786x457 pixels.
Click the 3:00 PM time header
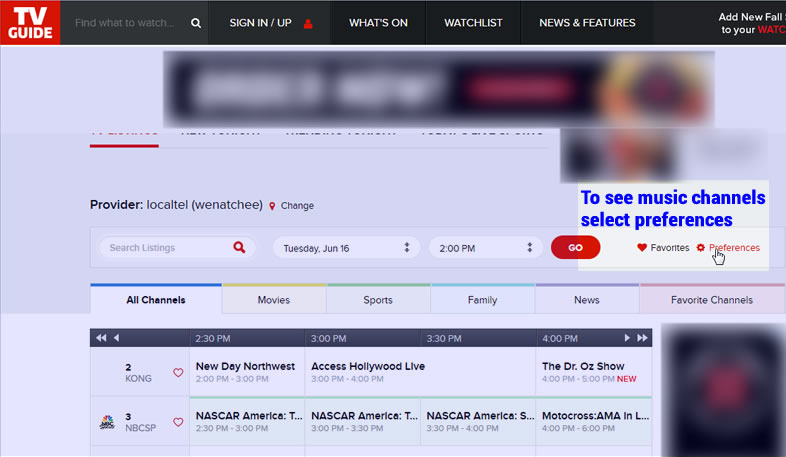[328, 338]
